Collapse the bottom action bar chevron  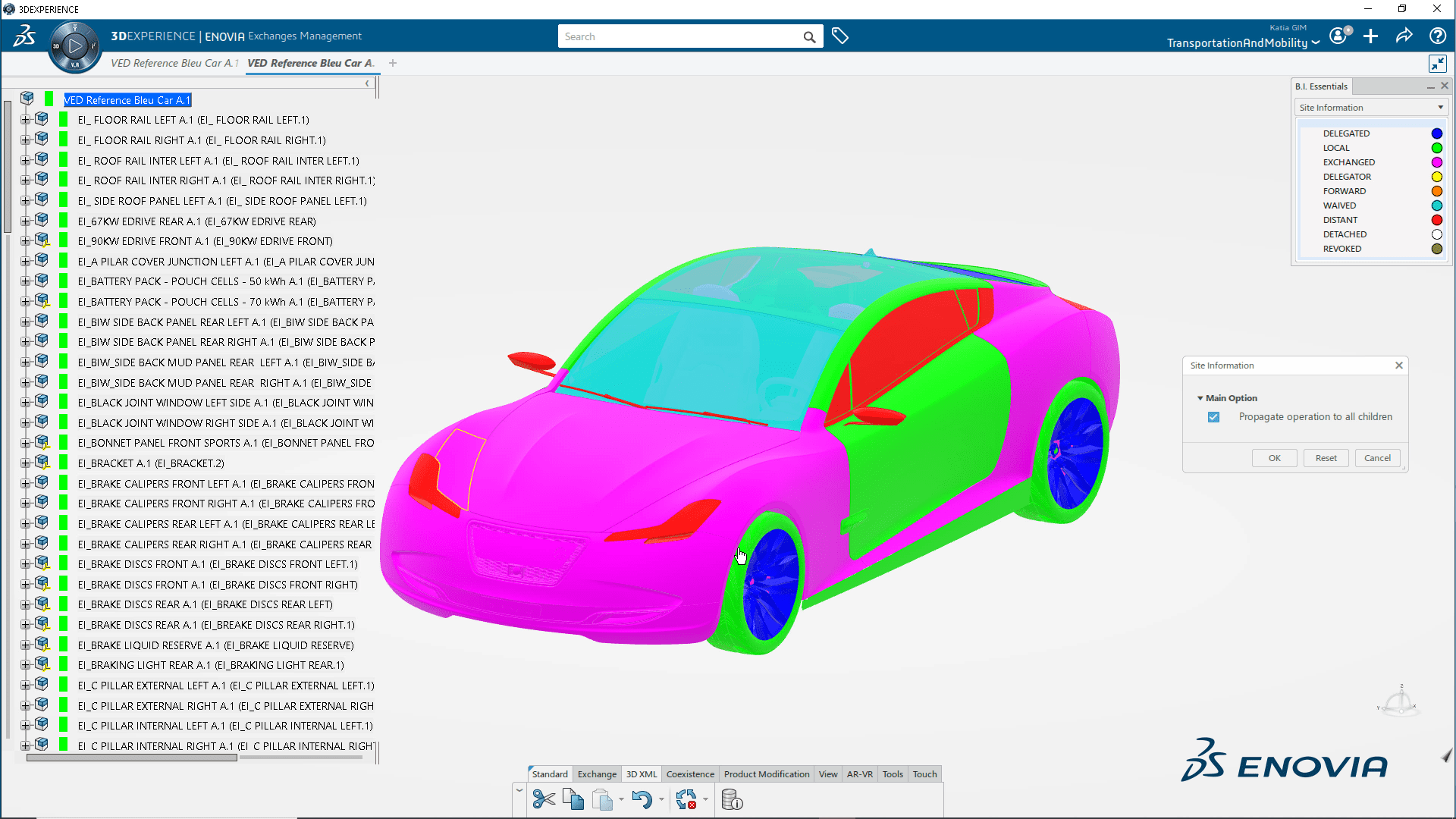click(519, 790)
